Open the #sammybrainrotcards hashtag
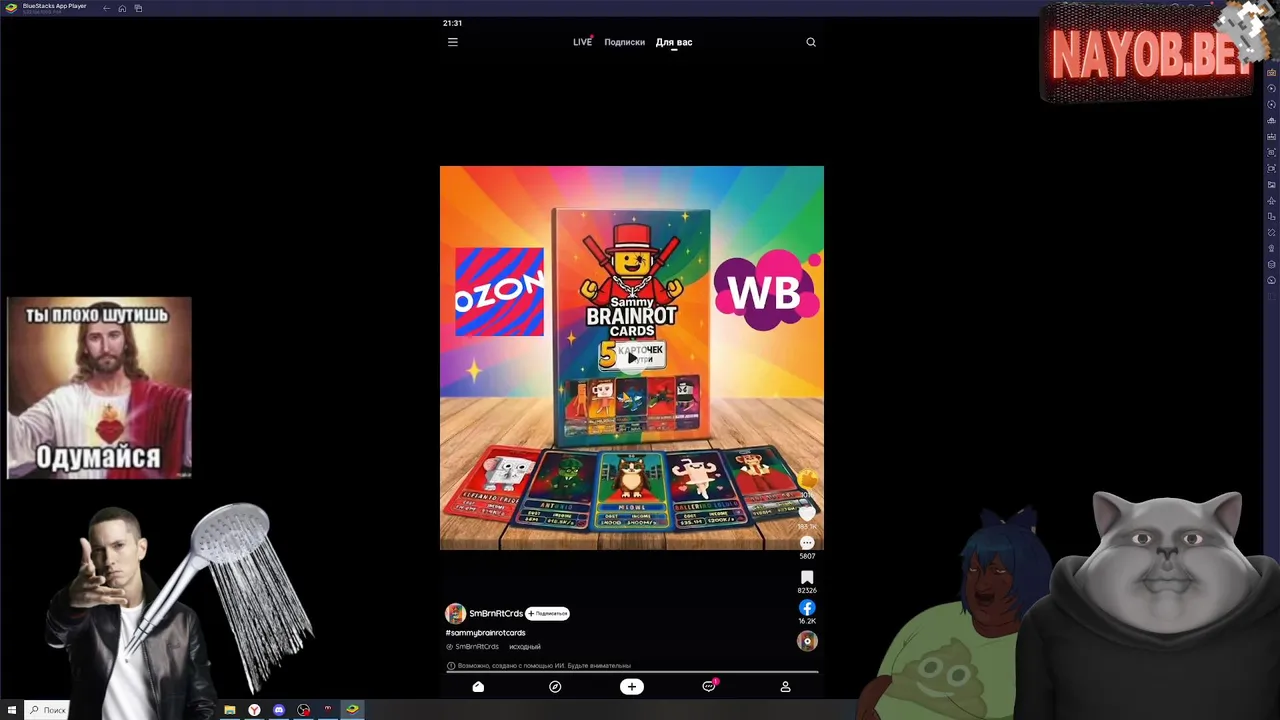The width and height of the screenshot is (1280, 720). 485,633
